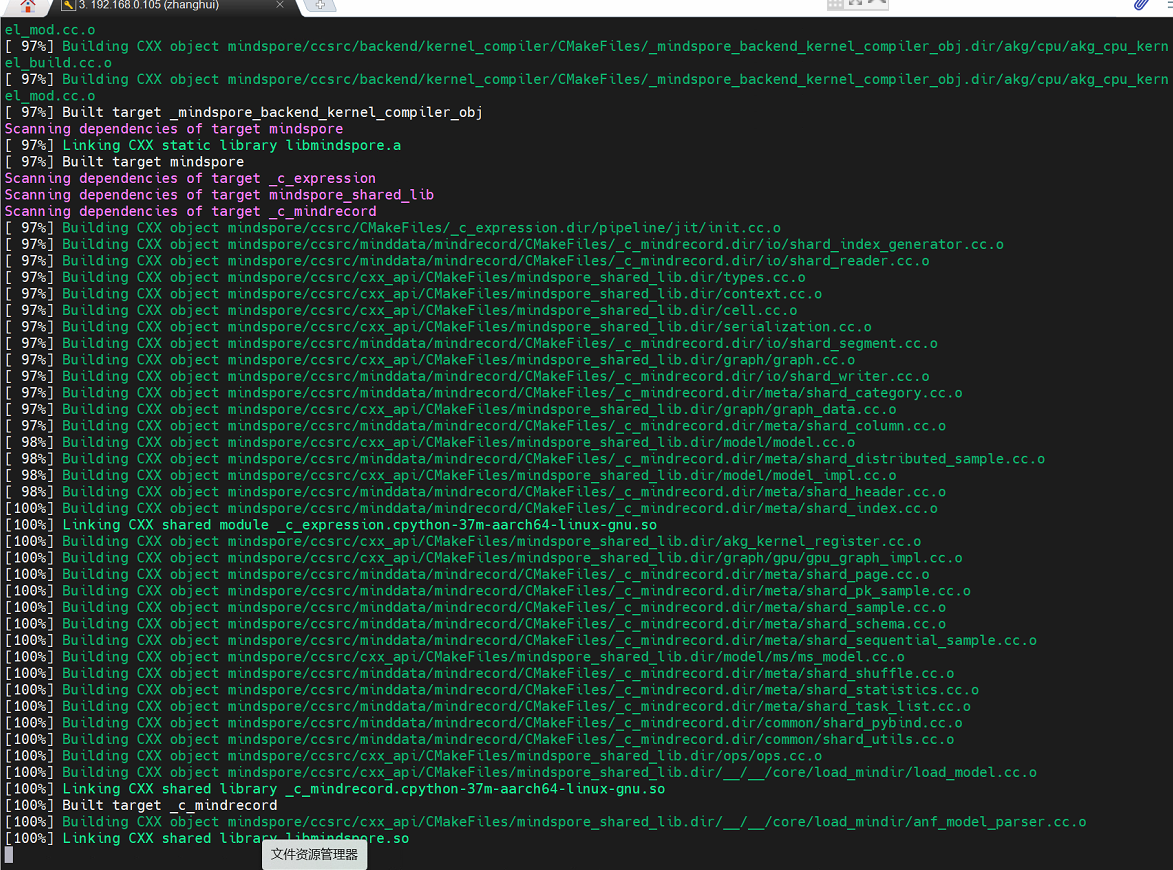The image size is (1173, 870).
Task: Click the line ending shard_task_list.cc.o
Action: coord(488,705)
